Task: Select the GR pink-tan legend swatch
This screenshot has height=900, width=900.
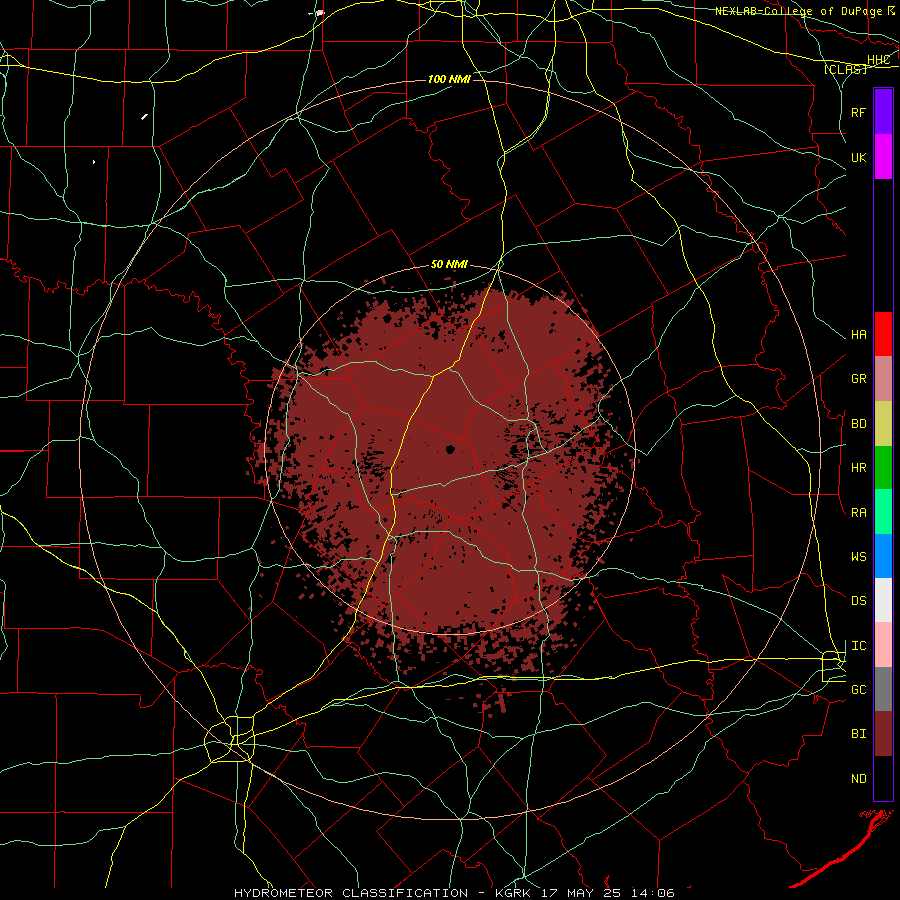Action: click(x=883, y=378)
